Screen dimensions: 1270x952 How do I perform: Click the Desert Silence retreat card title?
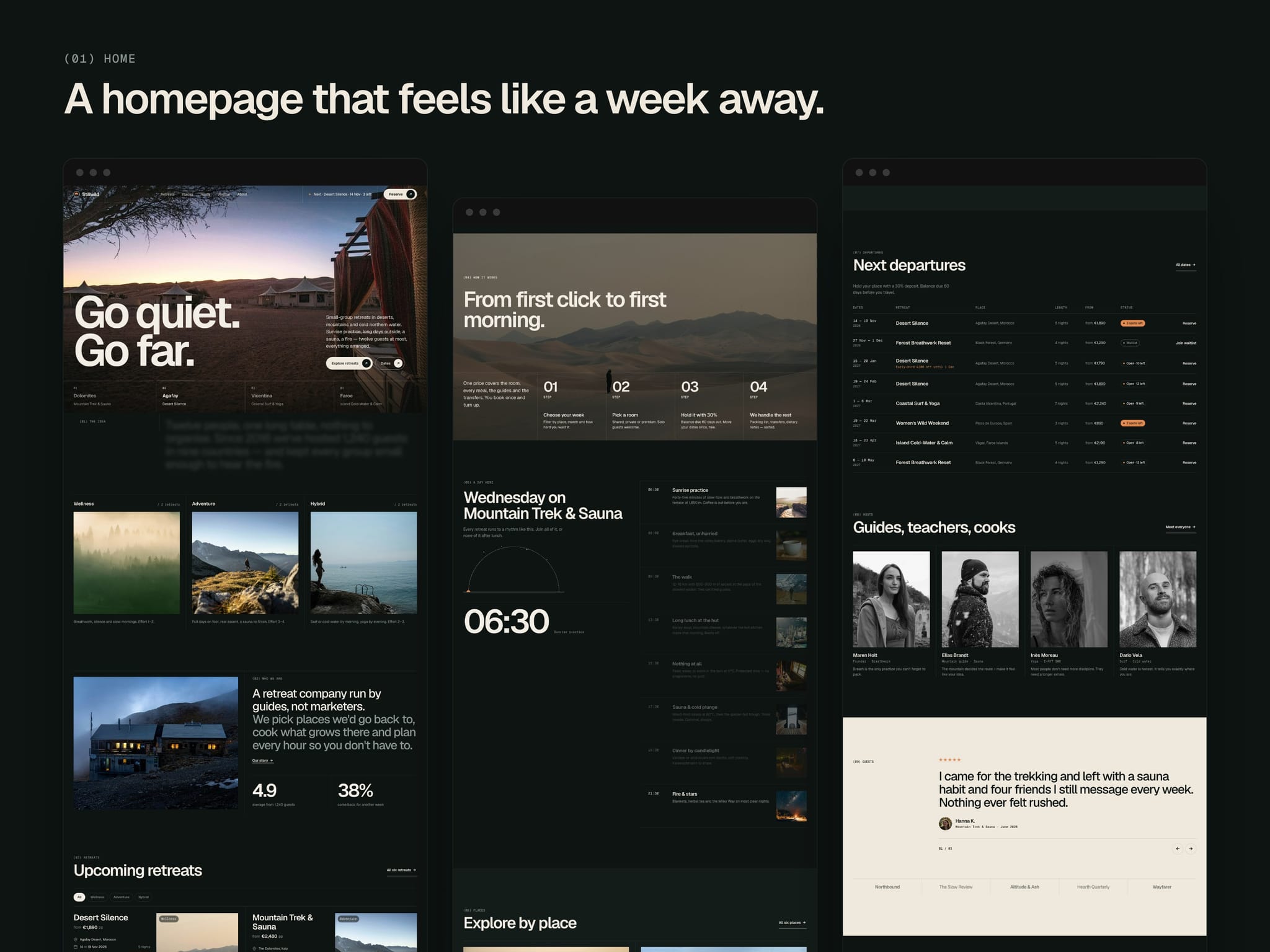point(100,917)
